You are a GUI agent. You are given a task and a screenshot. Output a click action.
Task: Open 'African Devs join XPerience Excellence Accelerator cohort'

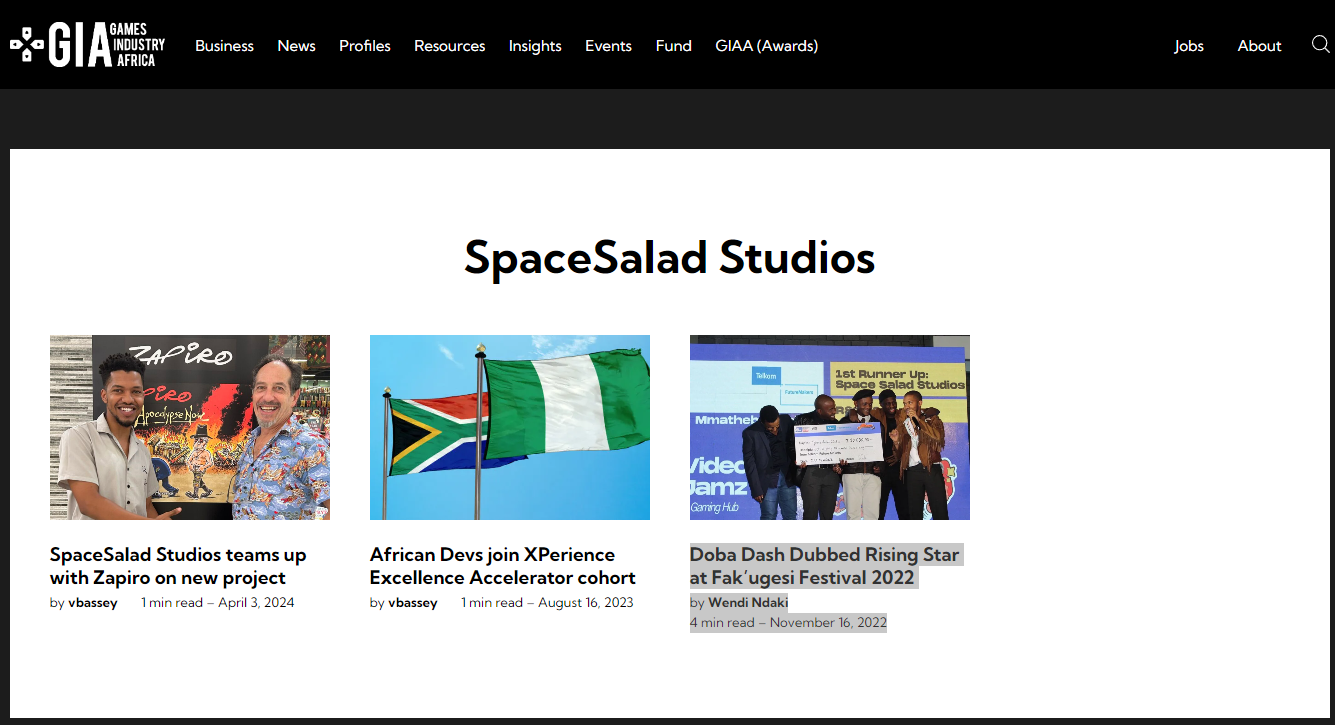502,565
